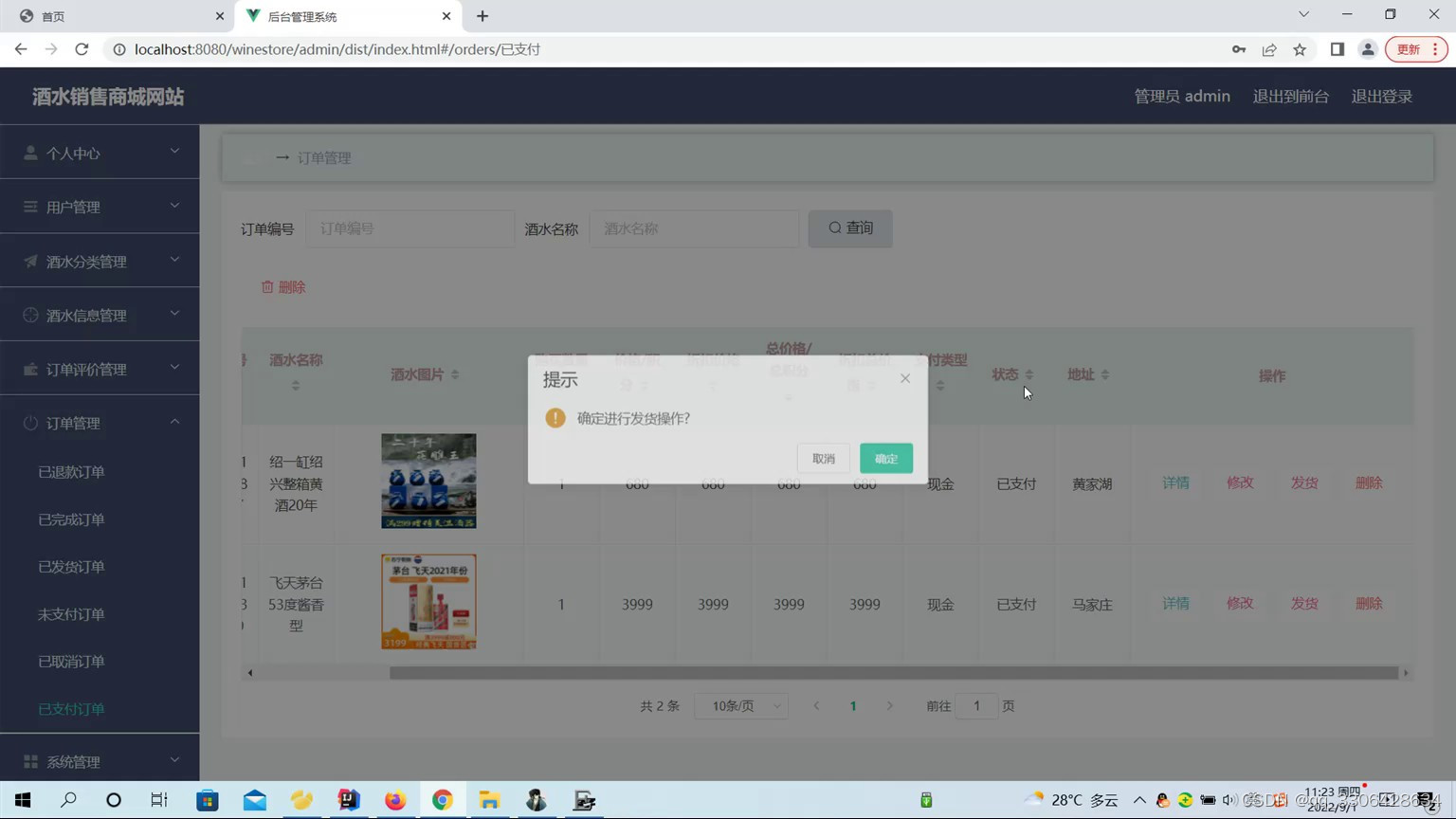Click 退出到前台 in the header
Viewport: 1456px width, 819px height.
point(1291,96)
